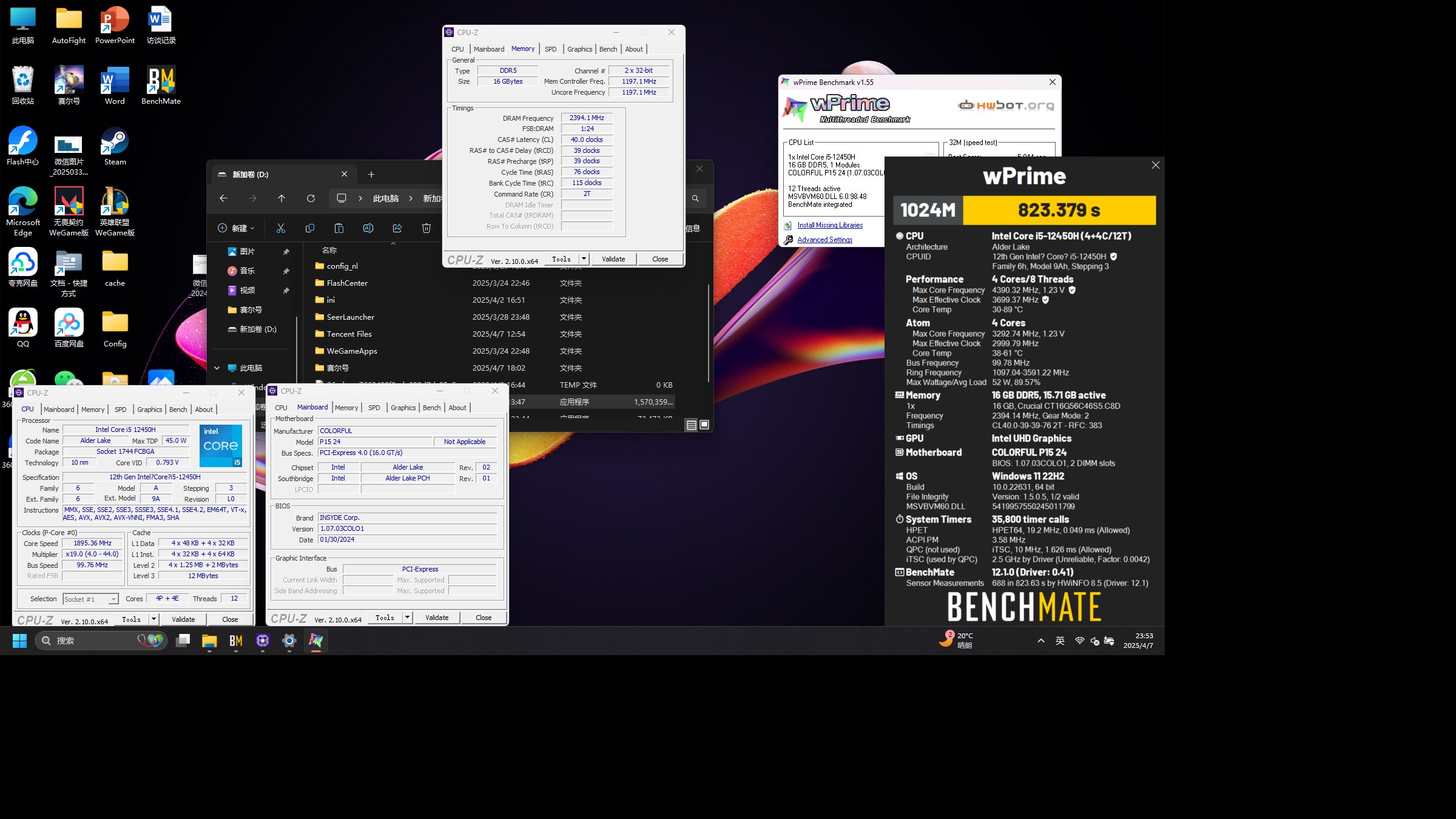The width and height of the screenshot is (1456, 819).
Task: Show hidden system tray icons
Action: click(1041, 641)
